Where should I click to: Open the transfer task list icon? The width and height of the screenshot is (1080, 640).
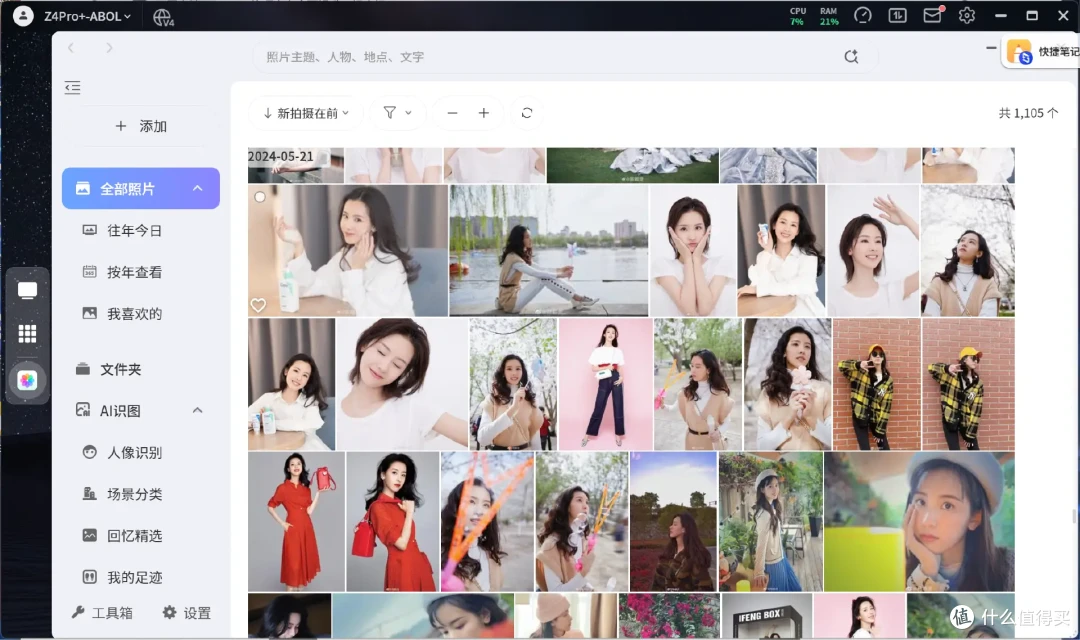(x=897, y=15)
